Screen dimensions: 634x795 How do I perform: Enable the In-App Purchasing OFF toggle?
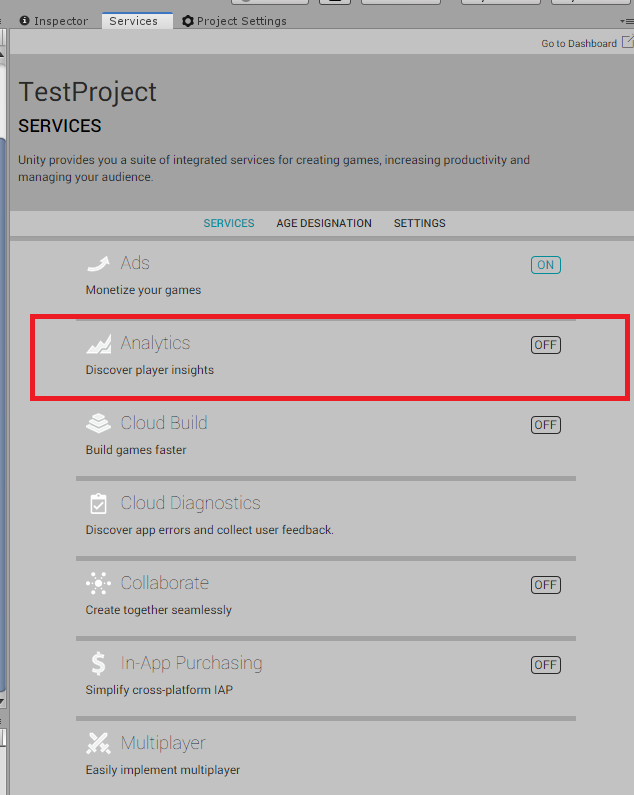[546, 665]
